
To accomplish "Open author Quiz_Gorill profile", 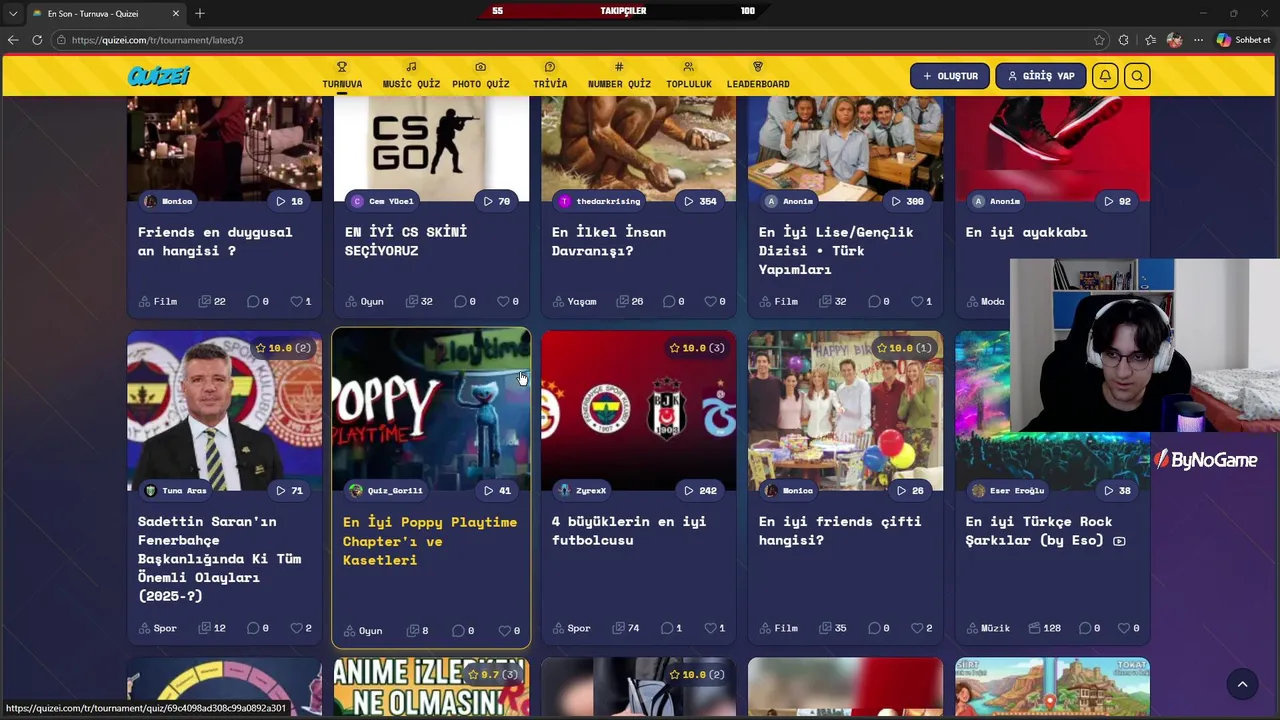I will pos(386,490).
